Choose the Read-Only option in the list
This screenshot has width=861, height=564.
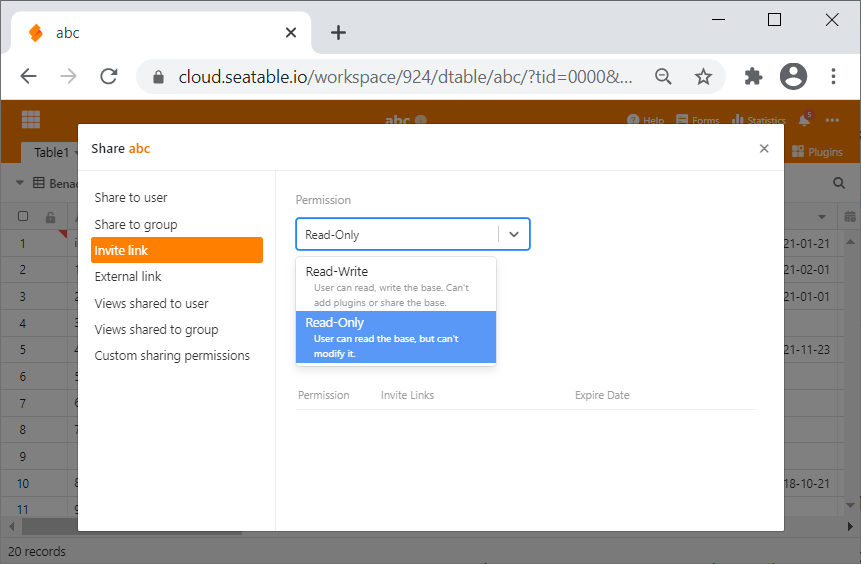click(396, 337)
